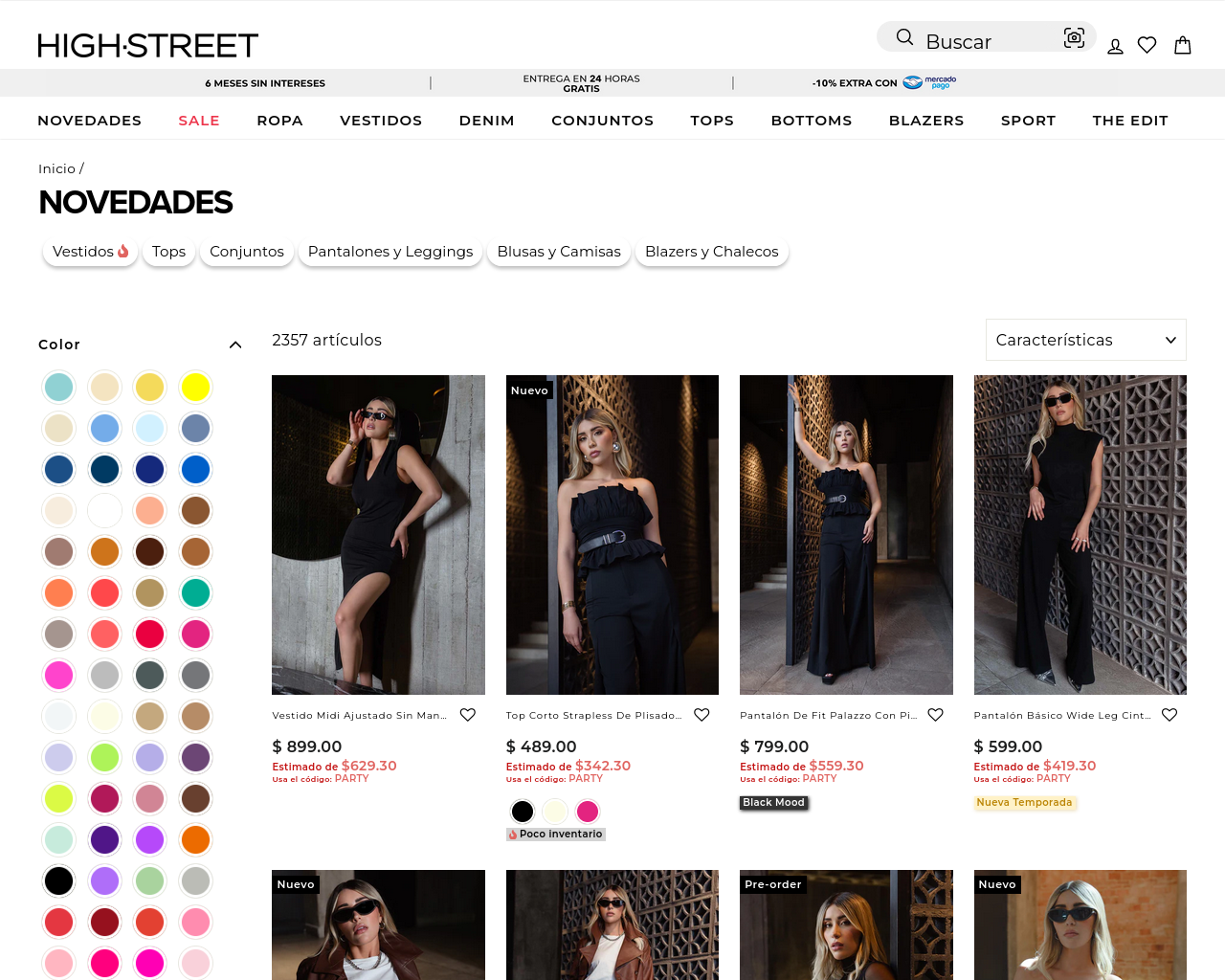Click the Mercado Pago logo

929,83
